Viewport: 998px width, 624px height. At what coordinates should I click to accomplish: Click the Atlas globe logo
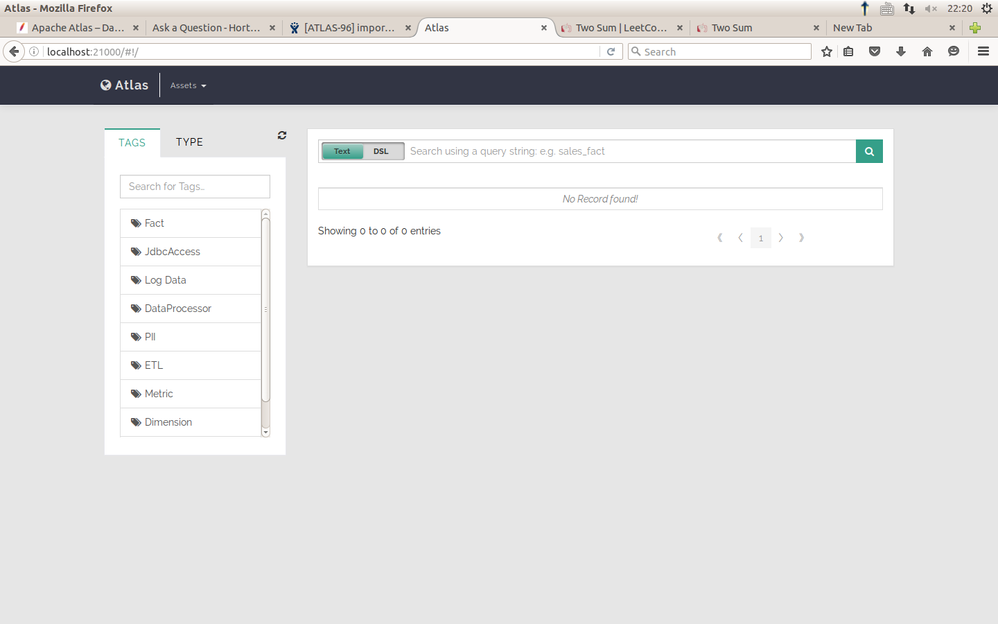[106, 85]
